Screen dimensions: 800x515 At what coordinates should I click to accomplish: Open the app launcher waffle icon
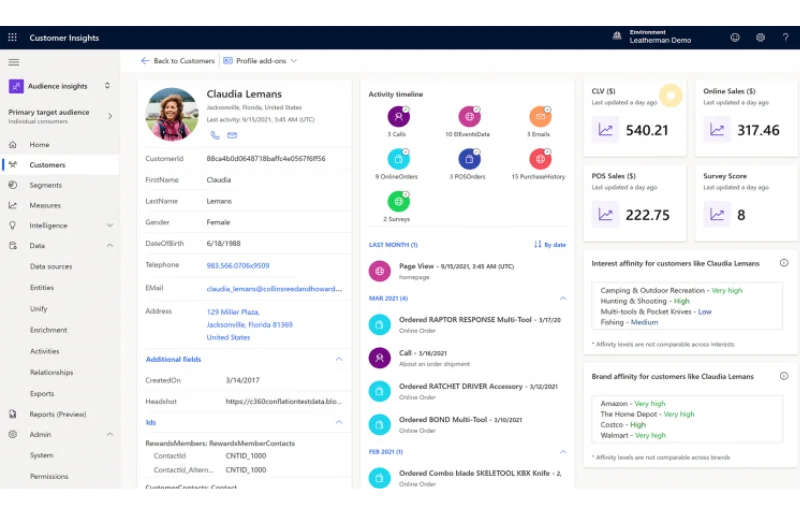(12, 37)
